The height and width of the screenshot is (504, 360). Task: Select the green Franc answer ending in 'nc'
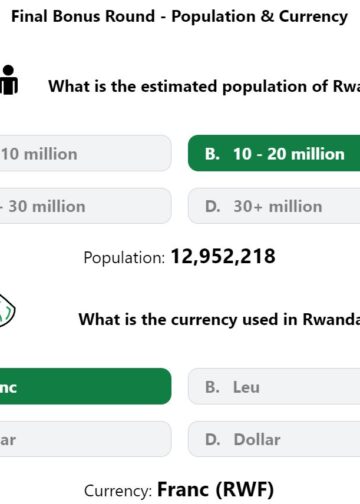[x=86, y=386]
